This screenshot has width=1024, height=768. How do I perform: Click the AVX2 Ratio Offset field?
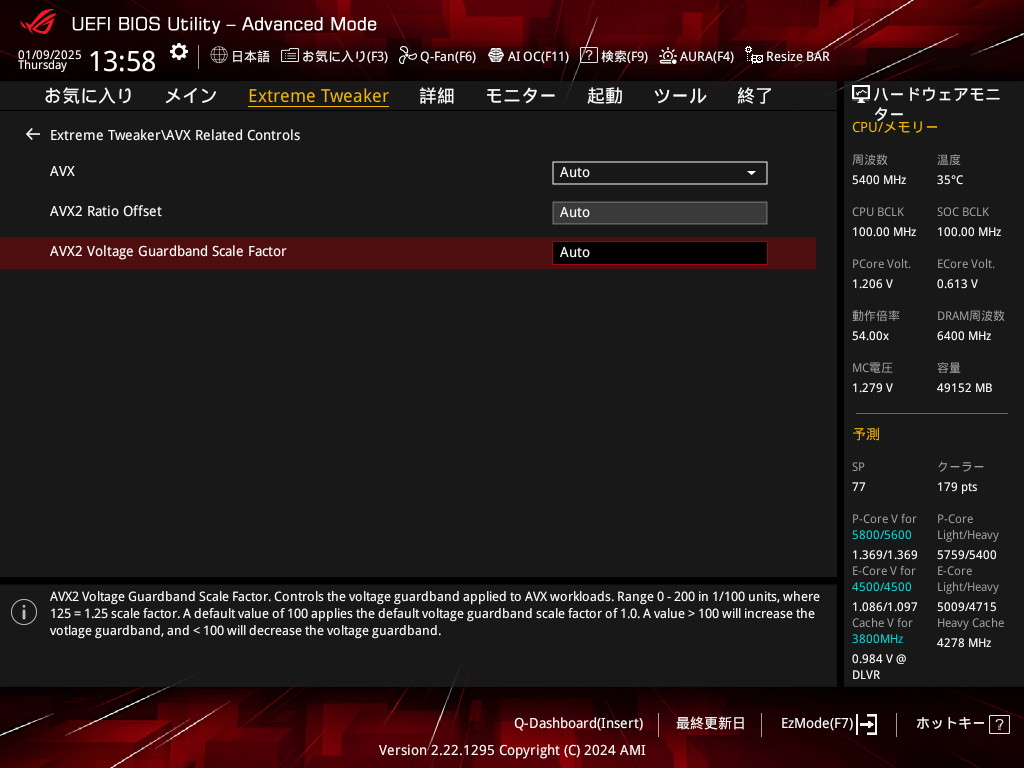(659, 212)
